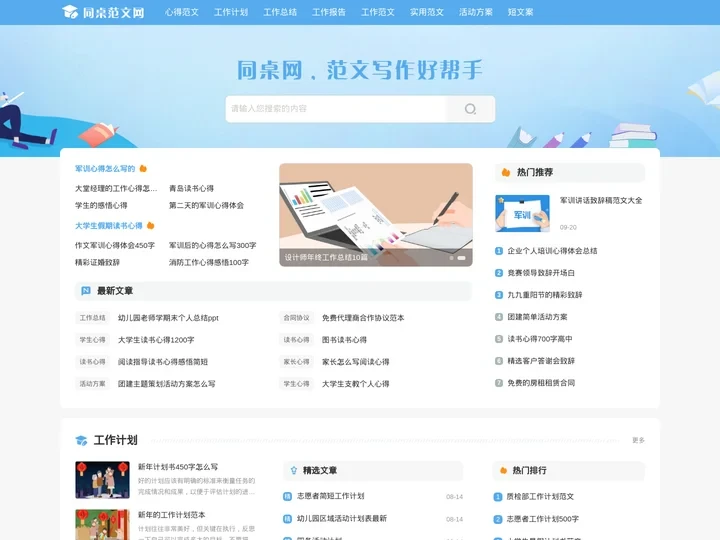This screenshot has width=720, height=540.
Task: Click the badge icon beside 幼儿园区域活动计划表最新
Action: click(287, 519)
